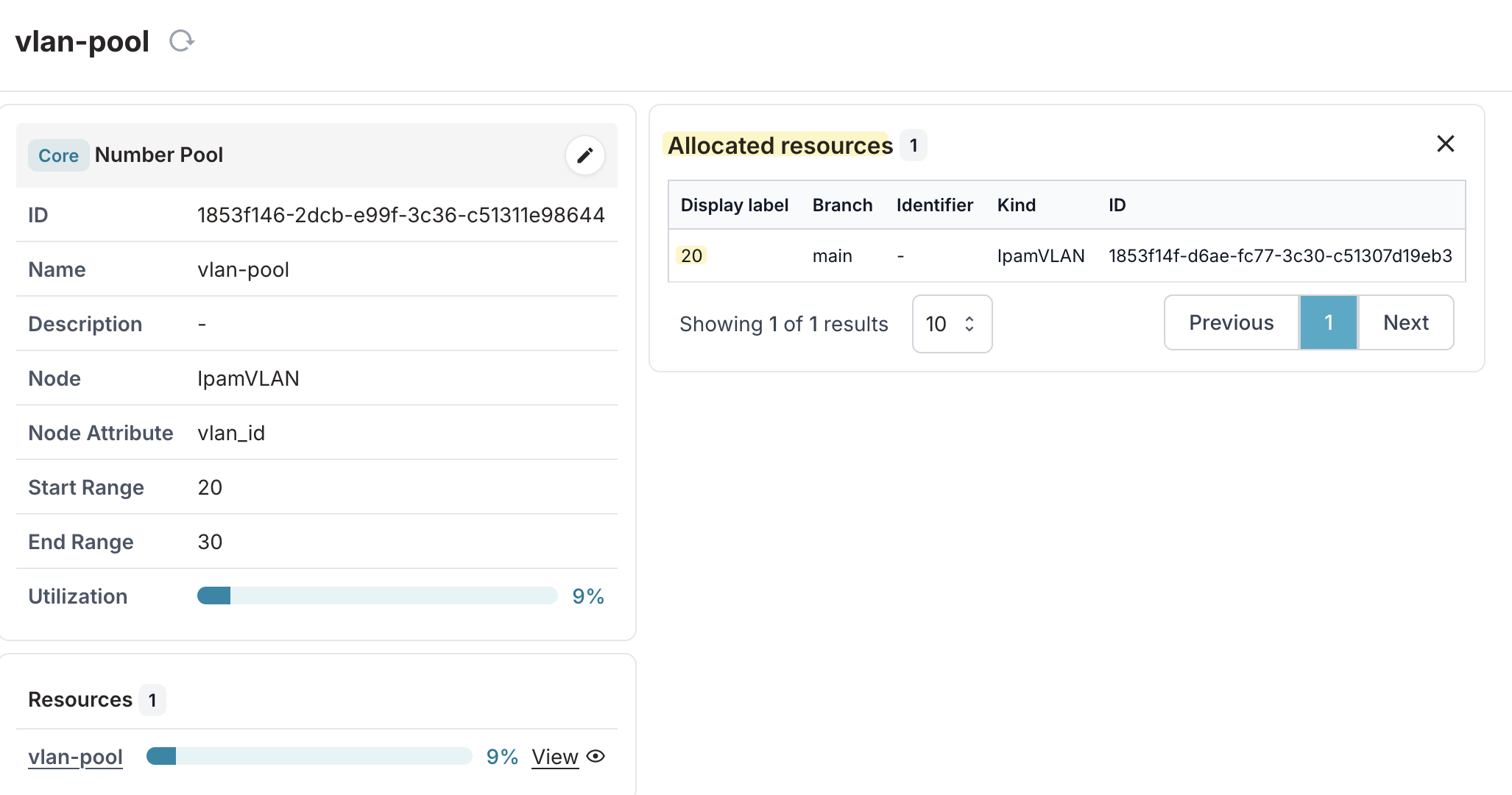Open the vlan-pool resource link
Viewport: 1512px width, 795px height.
(x=75, y=757)
